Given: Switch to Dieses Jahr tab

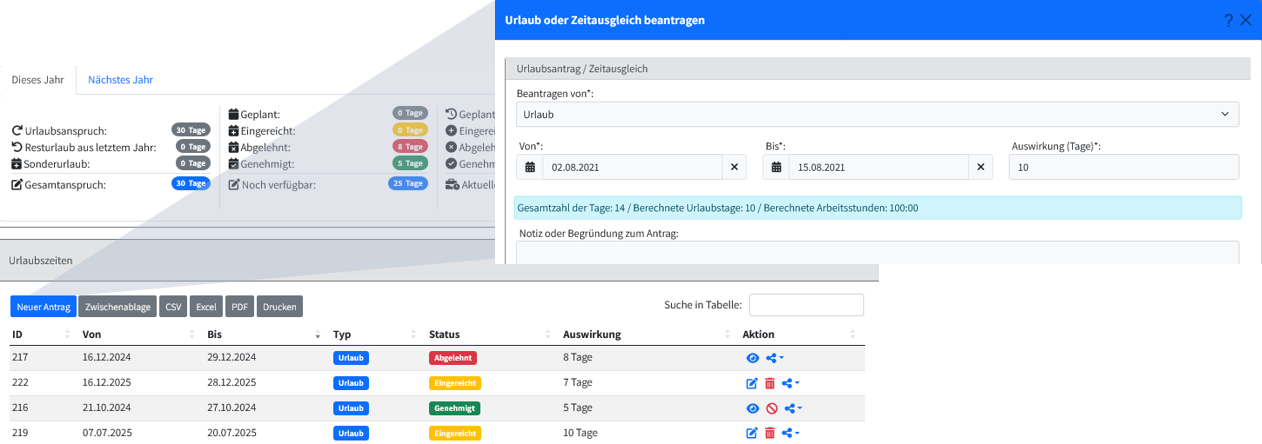Looking at the screenshot, I should (x=38, y=79).
